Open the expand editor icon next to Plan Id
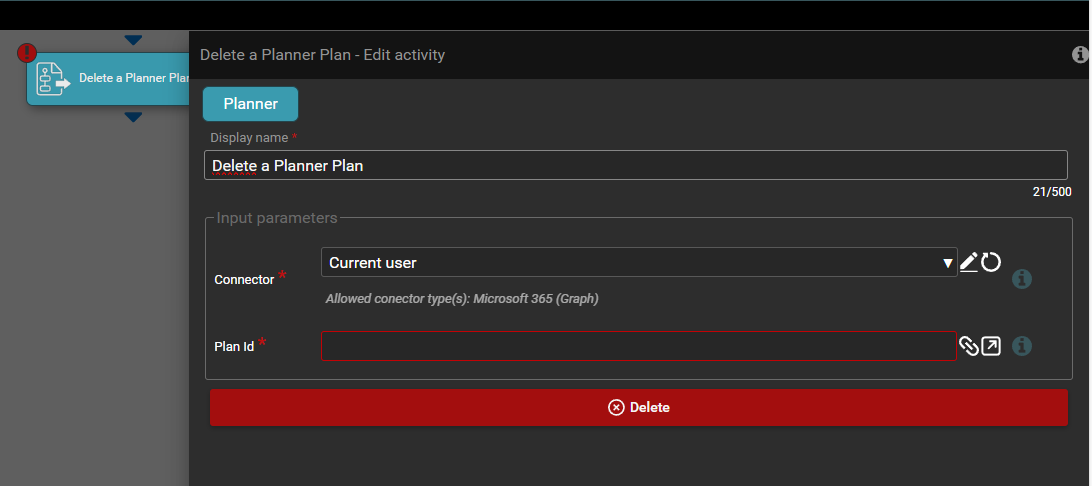 pyautogui.click(x=991, y=346)
